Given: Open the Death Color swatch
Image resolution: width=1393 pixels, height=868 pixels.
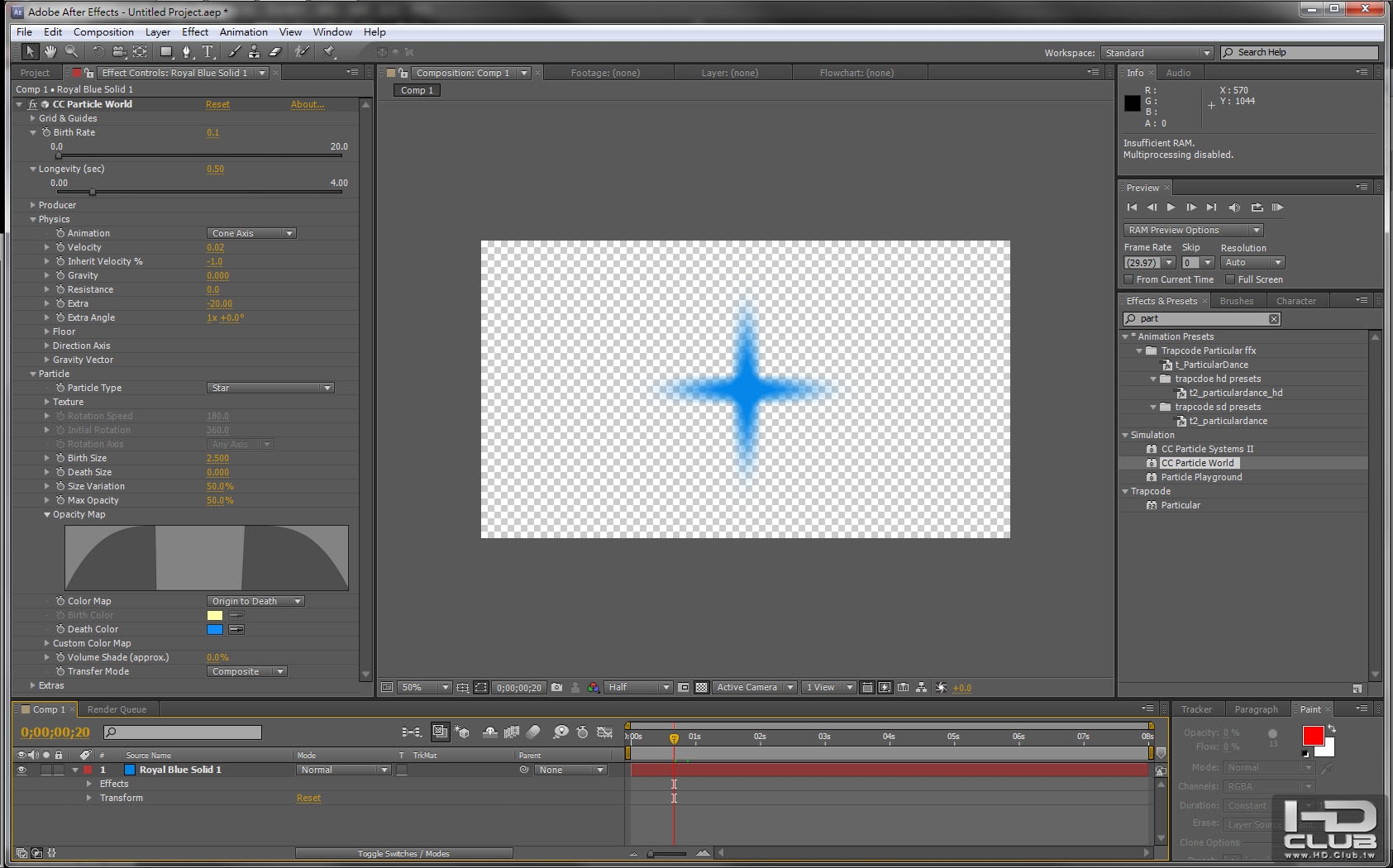Looking at the screenshot, I should [215, 629].
